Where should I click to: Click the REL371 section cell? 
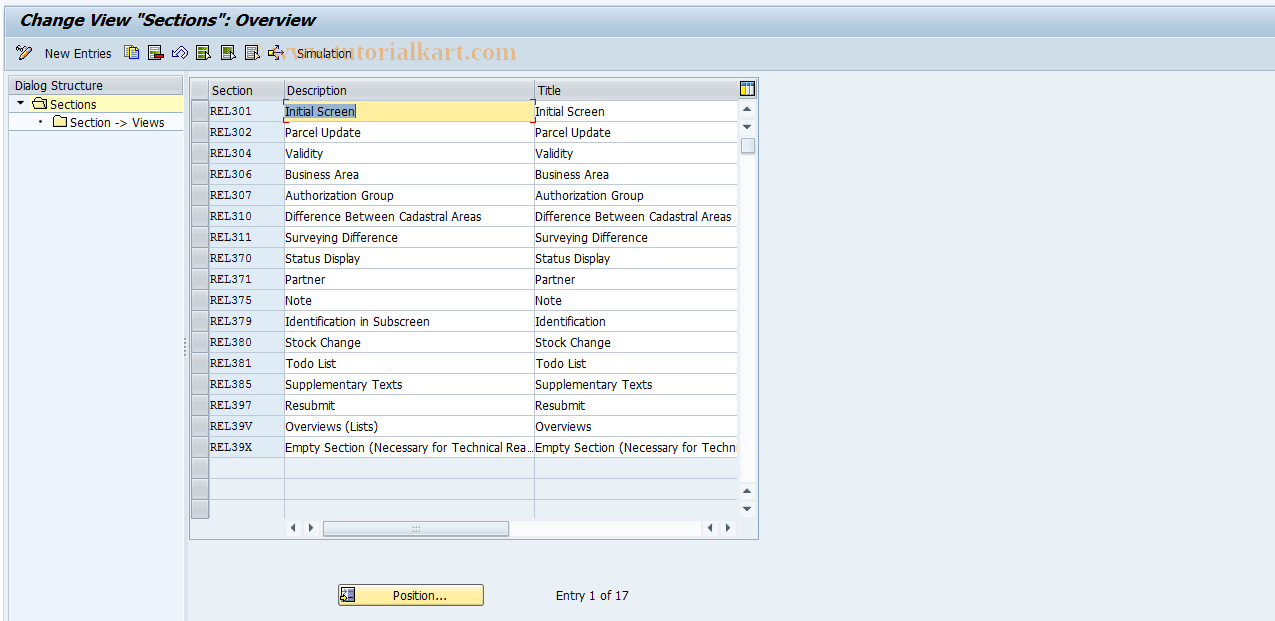[x=247, y=279]
